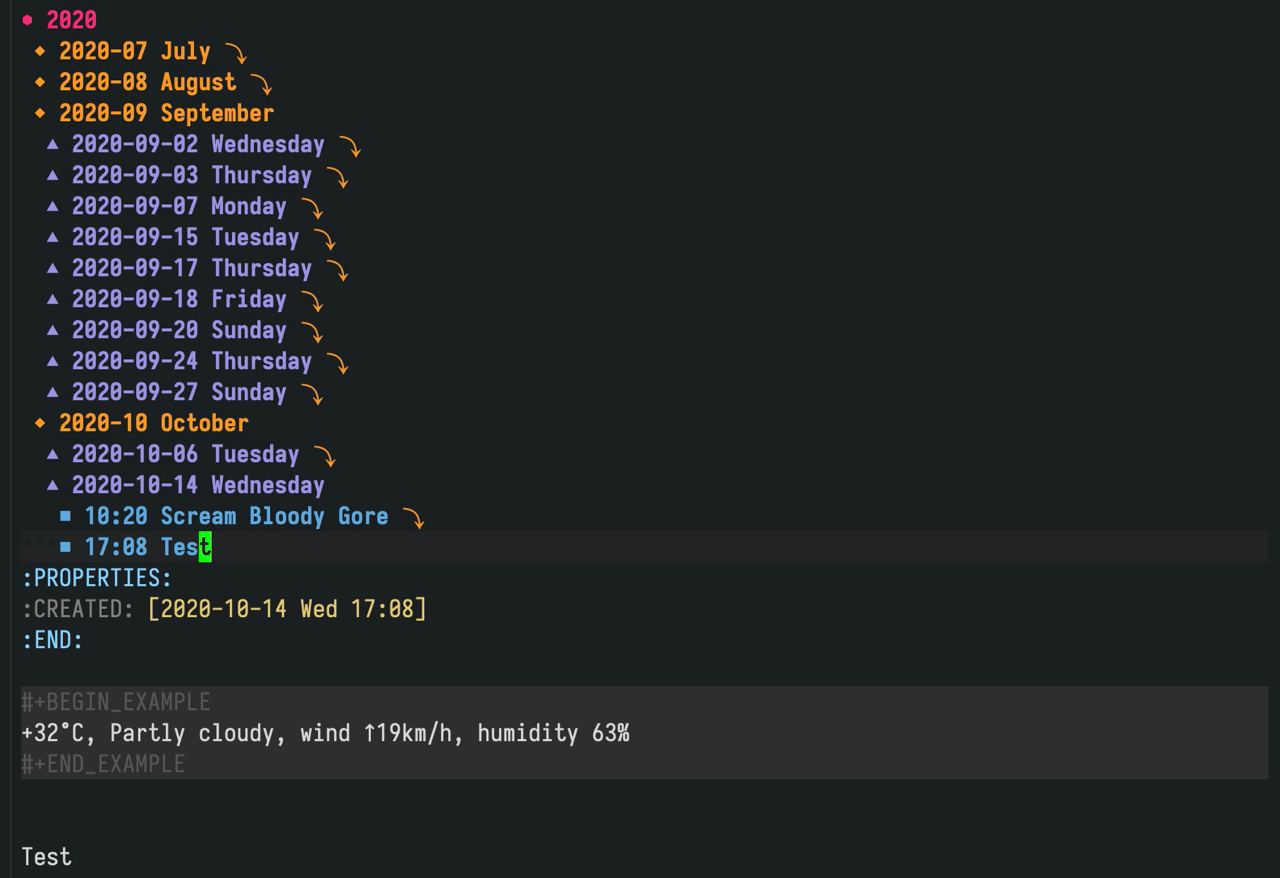
Task: Click the triangle bullet beside 2020-10-14 Wednesday
Action: tap(53, 485)
